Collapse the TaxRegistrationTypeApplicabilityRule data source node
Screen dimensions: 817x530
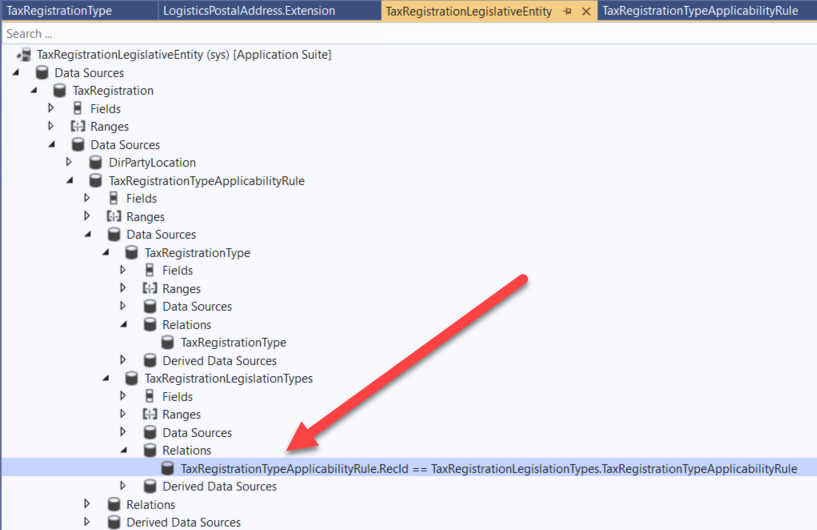(69, 180)
